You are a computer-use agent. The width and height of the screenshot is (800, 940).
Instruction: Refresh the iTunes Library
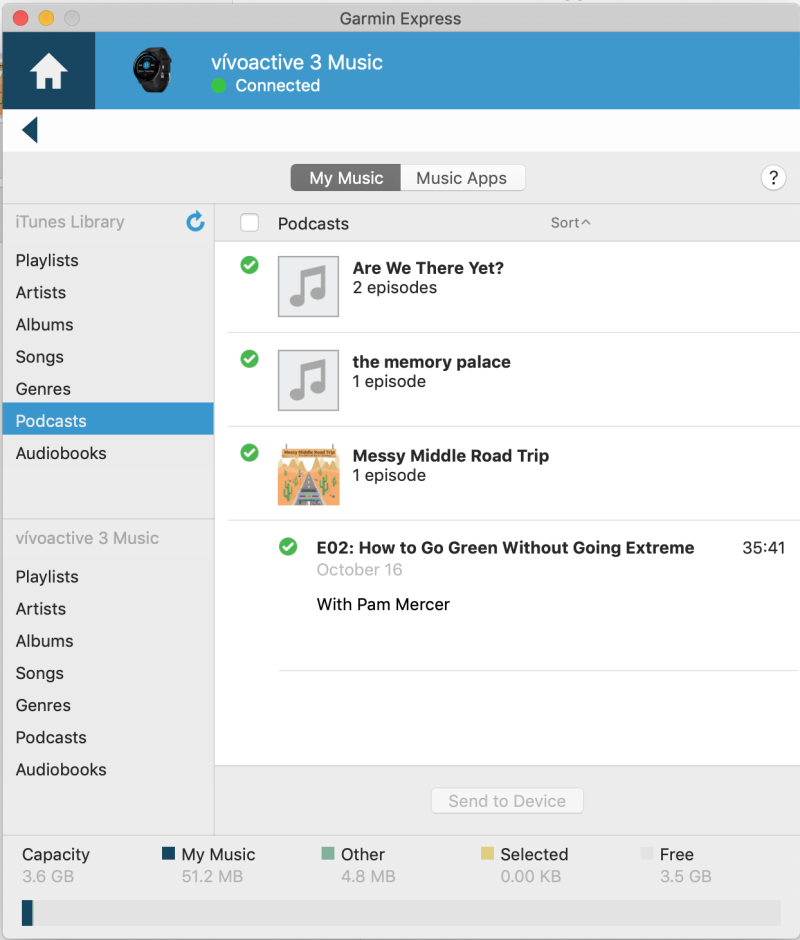coord(195,222)
